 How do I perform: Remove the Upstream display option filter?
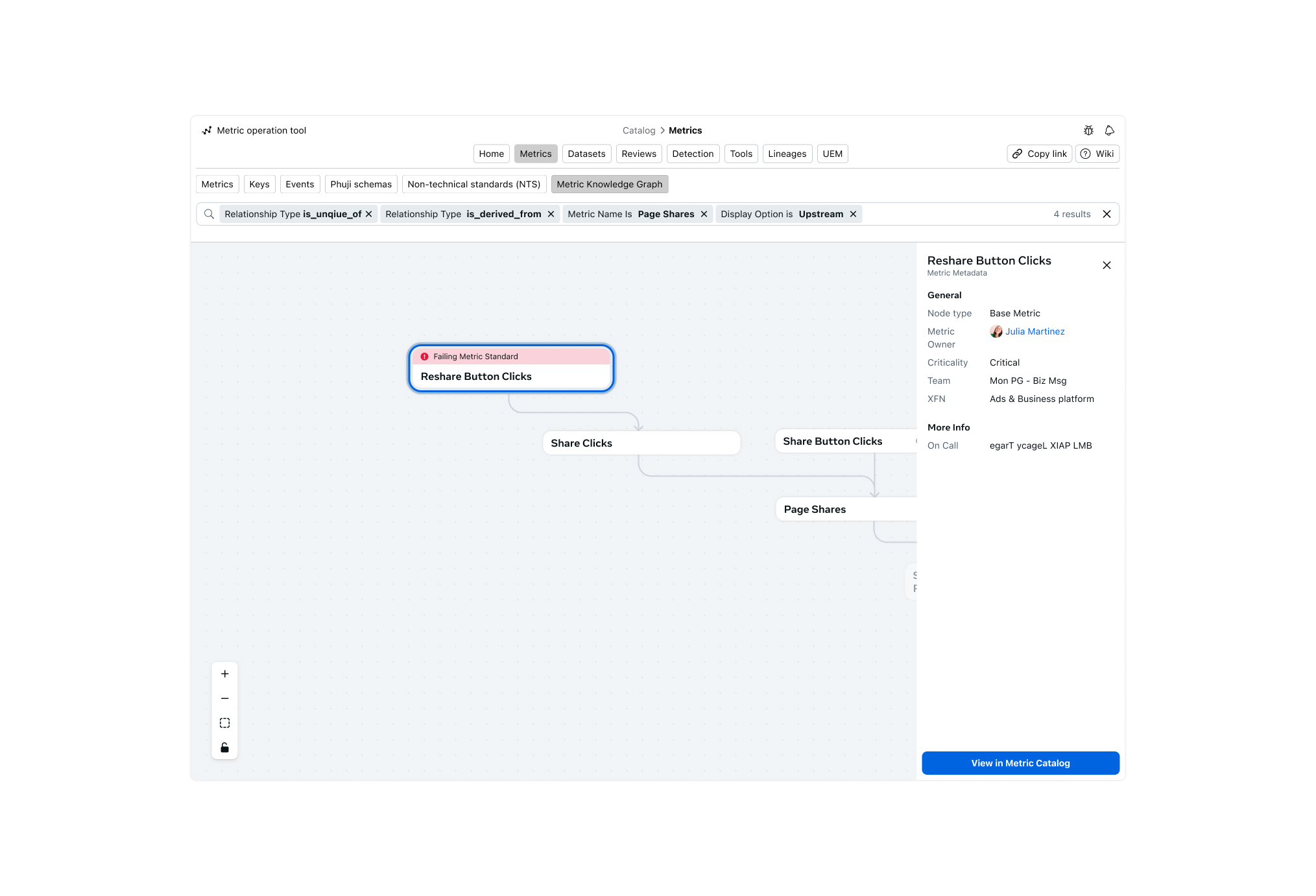click(853, 214)
